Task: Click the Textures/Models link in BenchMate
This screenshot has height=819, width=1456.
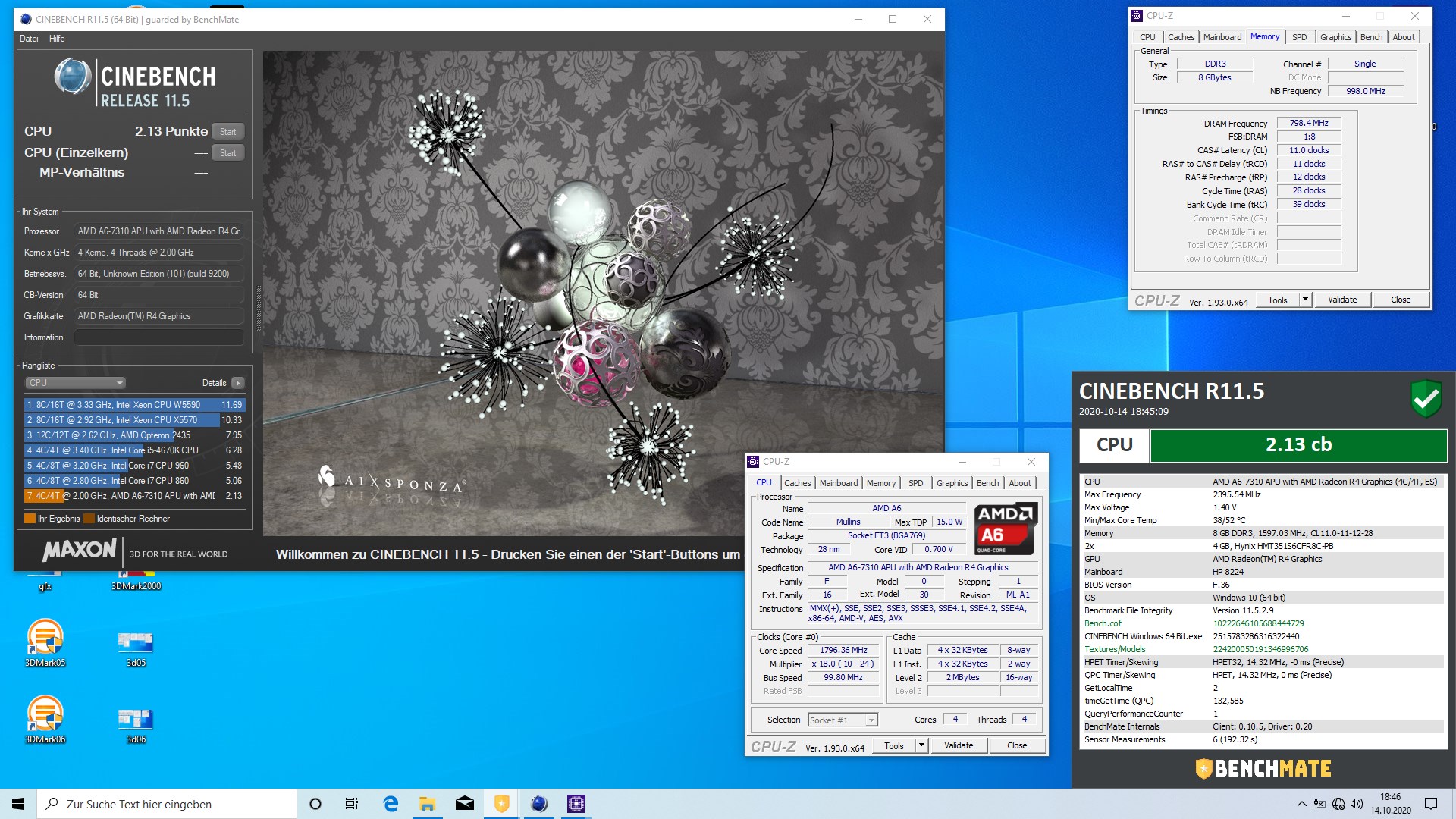Action: [1115, 649]
